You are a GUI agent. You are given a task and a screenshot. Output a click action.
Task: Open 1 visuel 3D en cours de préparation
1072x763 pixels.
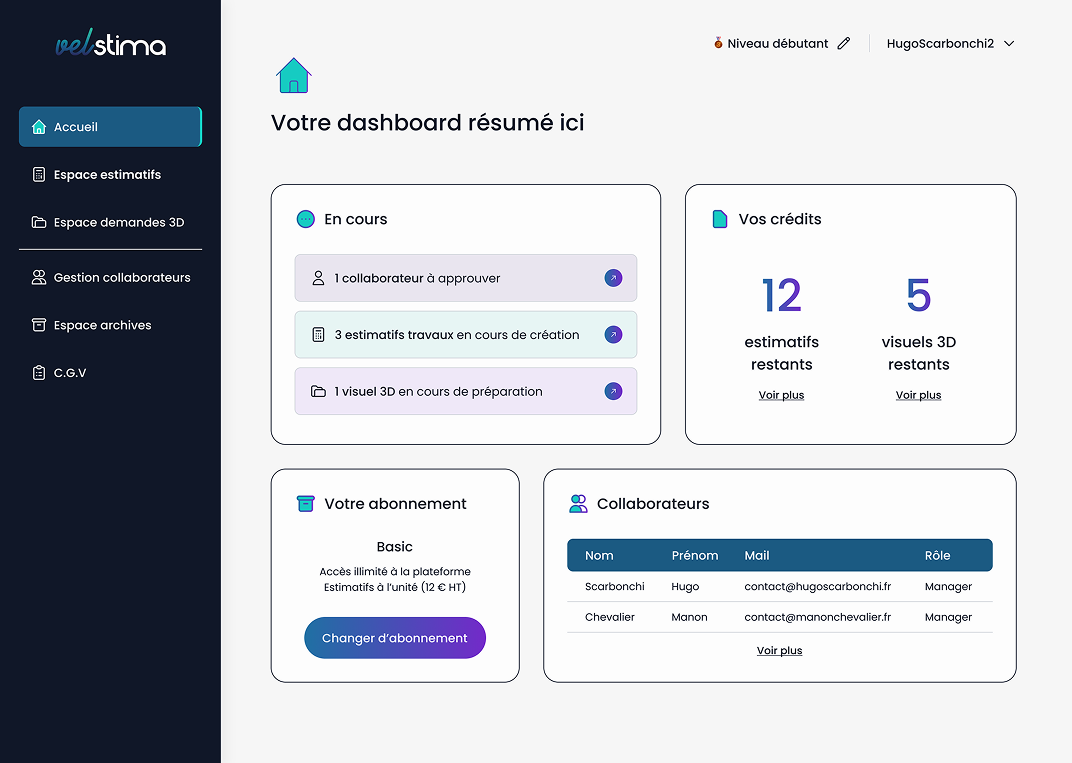point(466,391)
